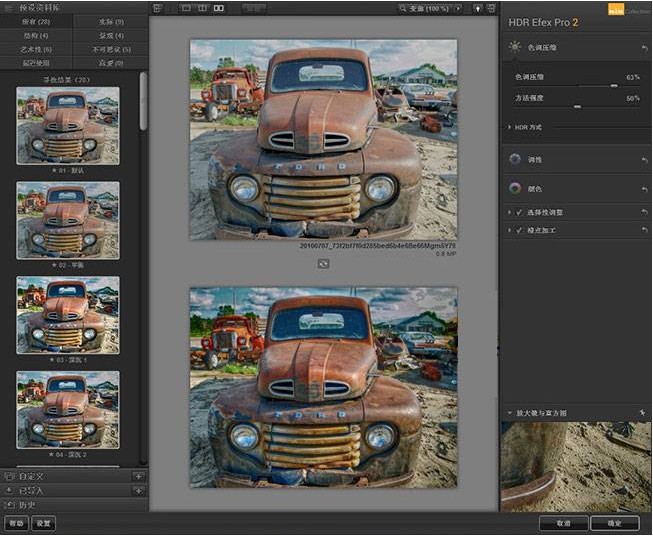
Task: Apply preset thumbnail 02
Action: click(x=68, y=220)
